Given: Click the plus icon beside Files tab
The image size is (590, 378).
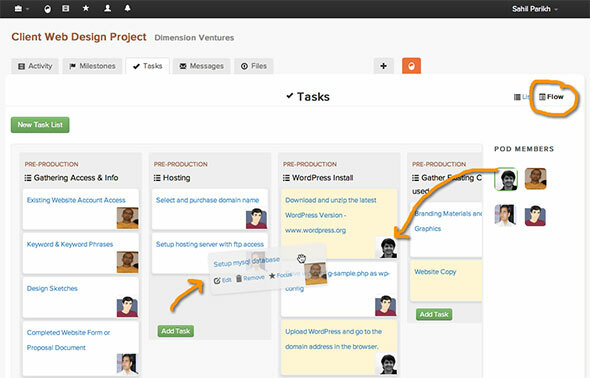Looking at the screenshot, I should coord(383,66).
